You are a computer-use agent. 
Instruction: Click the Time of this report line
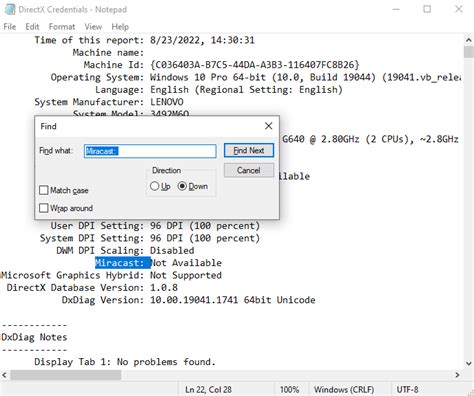pyautogui.click(x=145, y=40)
